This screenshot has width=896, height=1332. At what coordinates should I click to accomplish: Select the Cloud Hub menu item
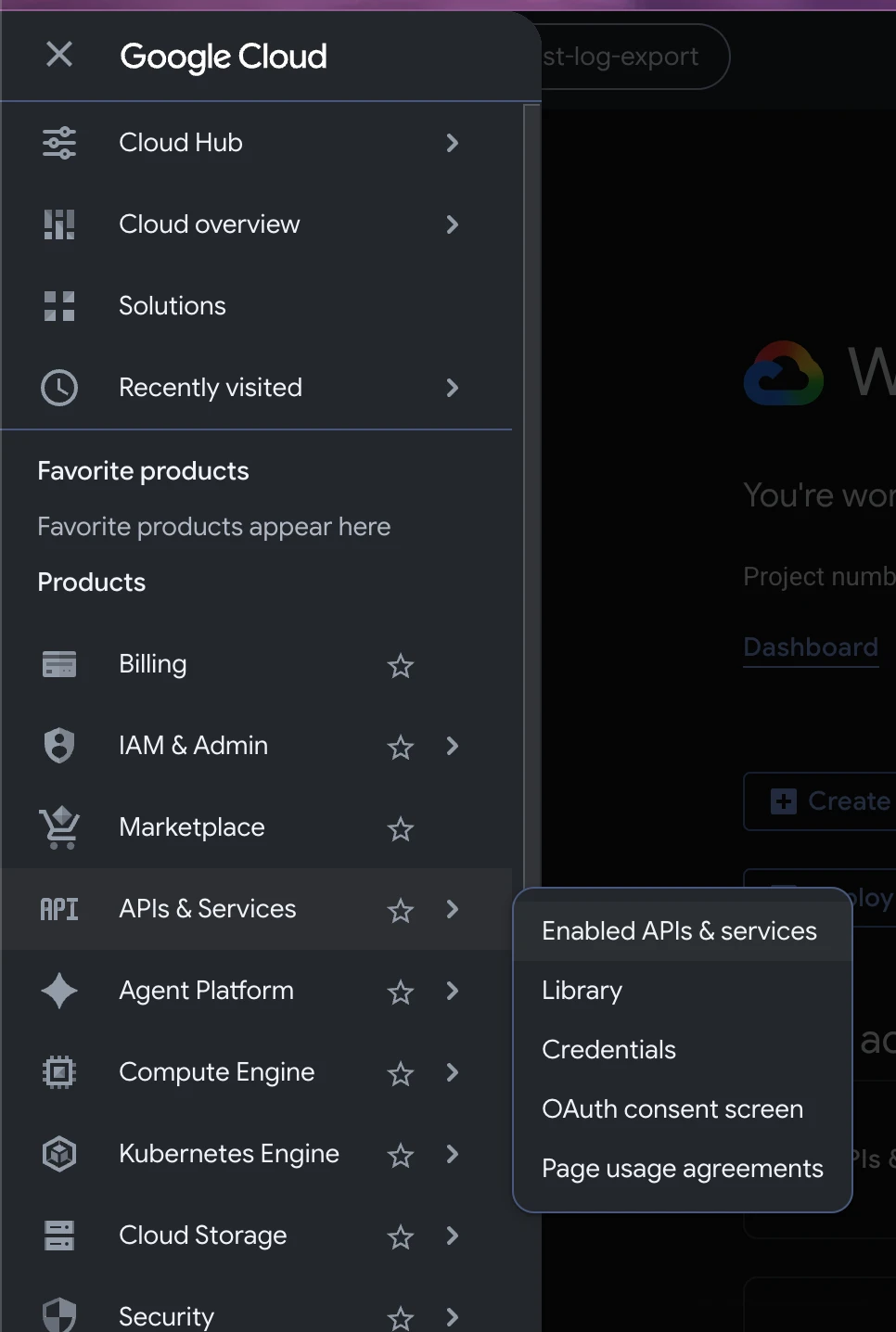[x=256, y=143]
